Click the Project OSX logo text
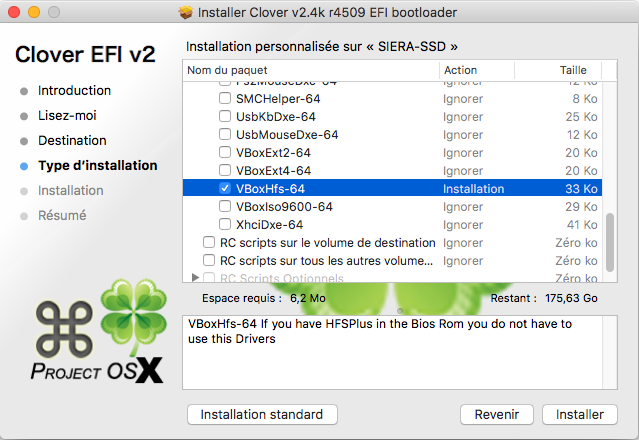Viewport: 639px width, 440px height. [97, 371]
